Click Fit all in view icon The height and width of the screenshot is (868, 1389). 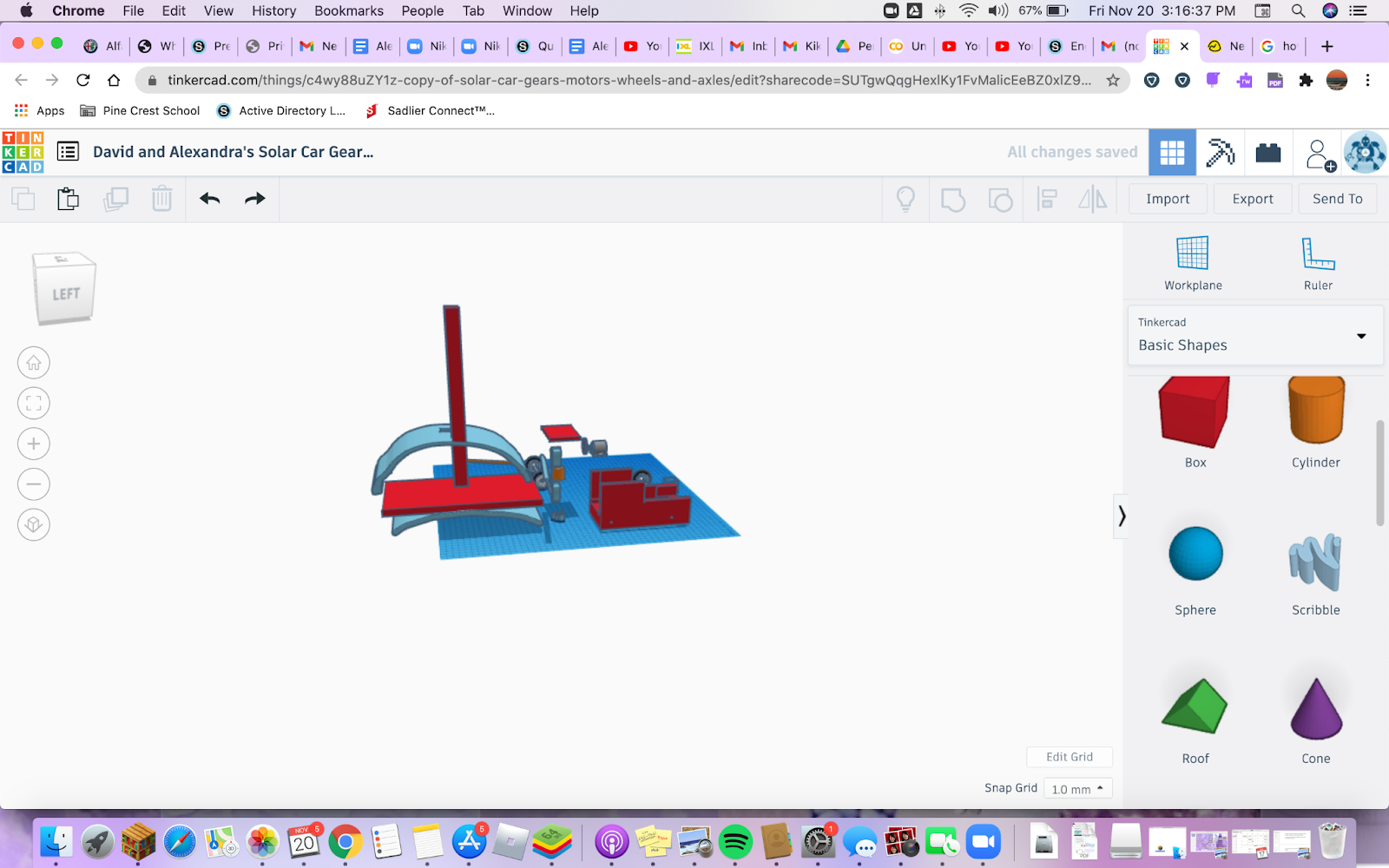(x=34, y=404)
